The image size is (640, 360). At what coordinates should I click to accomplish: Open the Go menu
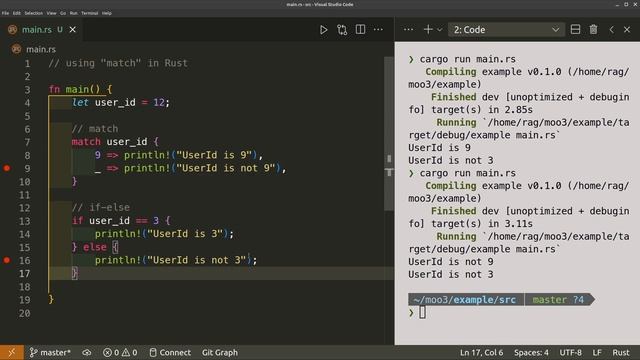coord(63,13)
